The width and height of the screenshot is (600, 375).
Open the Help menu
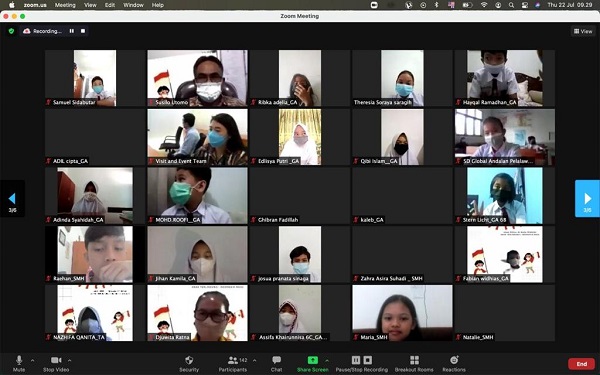click(158, 5)
